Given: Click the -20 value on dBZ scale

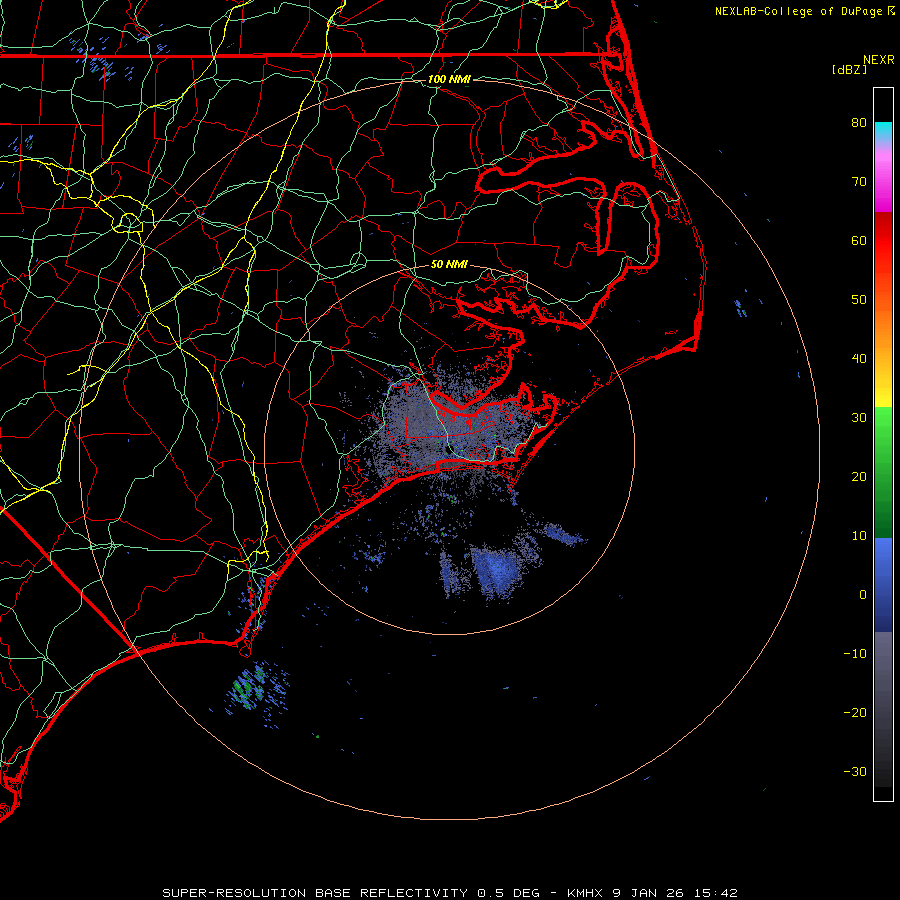Looking at the screenshot, I should pyautogui.click(x=855, y=713).
